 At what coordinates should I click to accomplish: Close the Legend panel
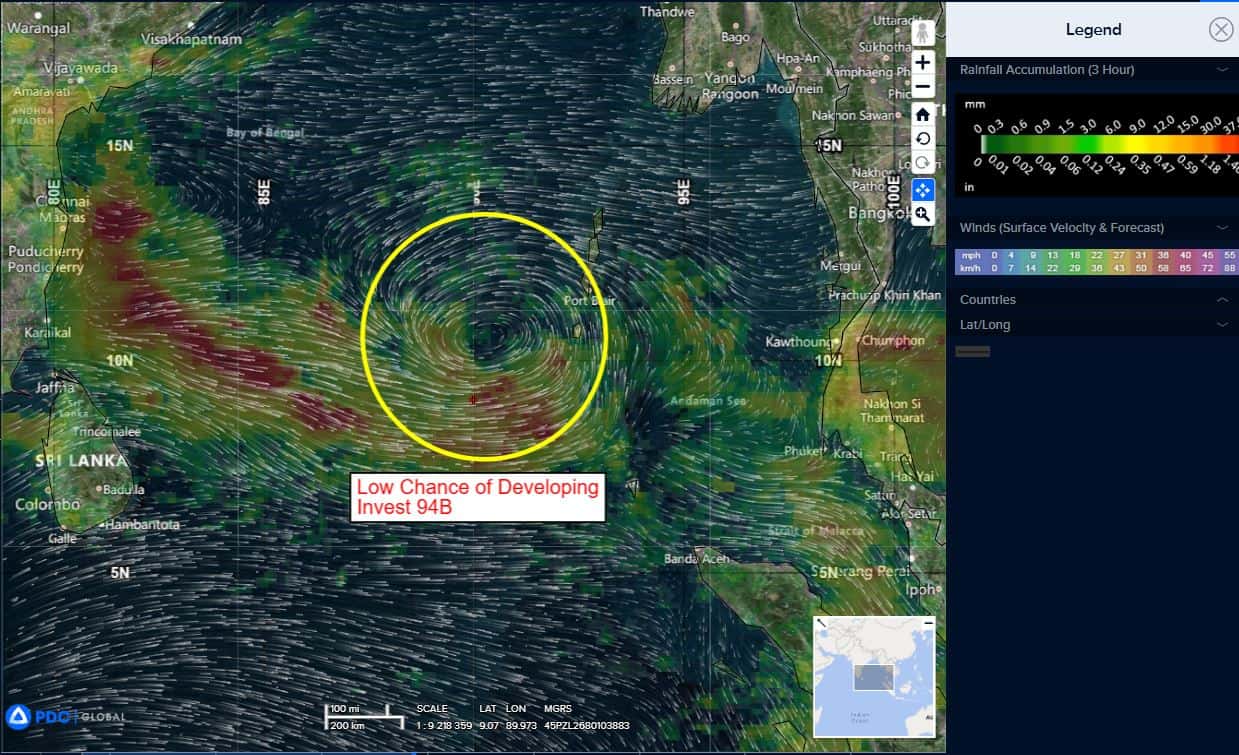click(1220, 30)
